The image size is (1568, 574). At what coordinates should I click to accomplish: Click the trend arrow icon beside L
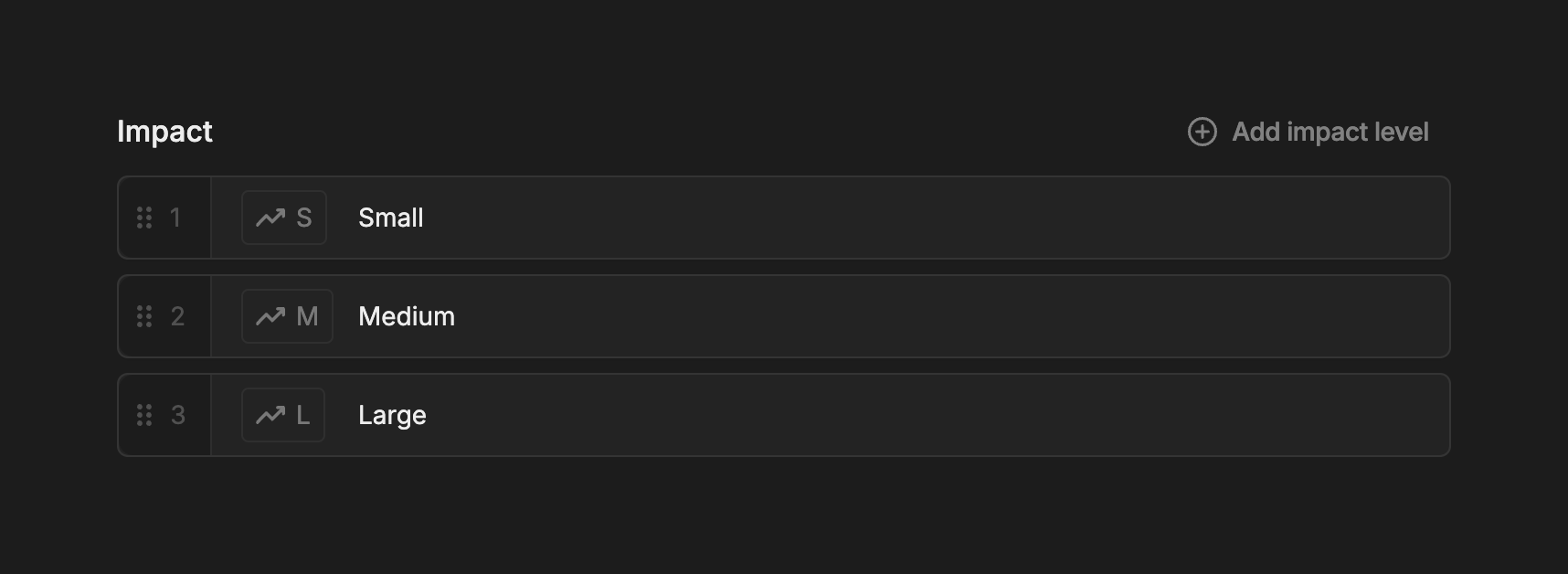pyautogui.click(x=270, y=415)
